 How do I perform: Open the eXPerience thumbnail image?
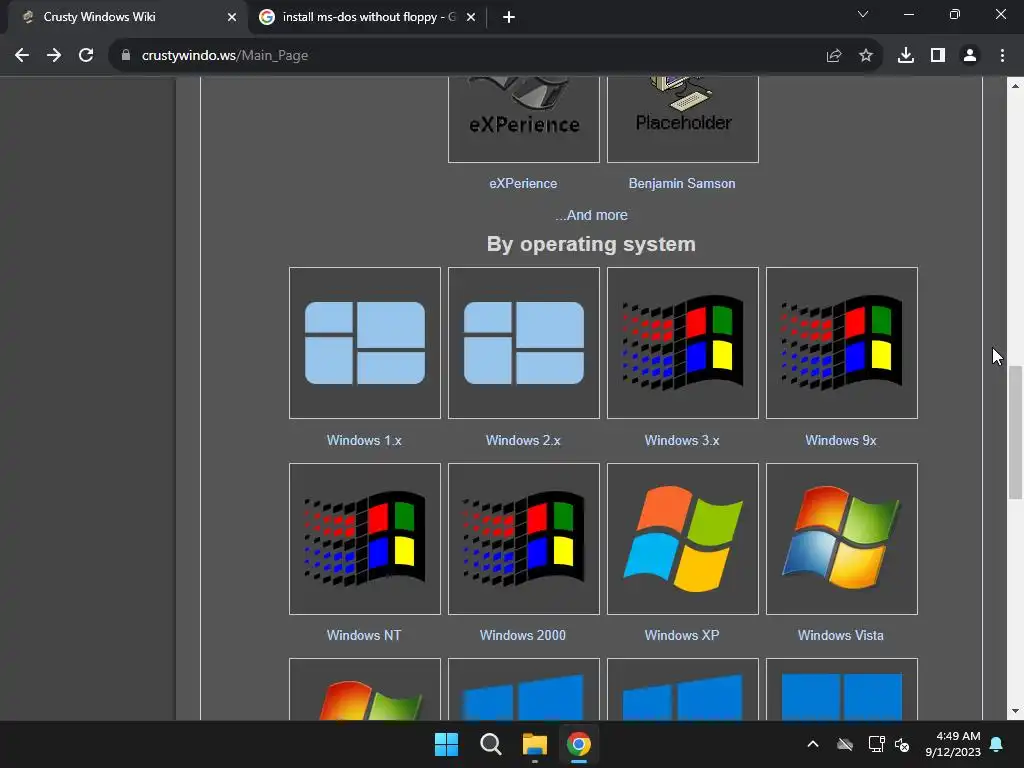click(x=524, y=119)
